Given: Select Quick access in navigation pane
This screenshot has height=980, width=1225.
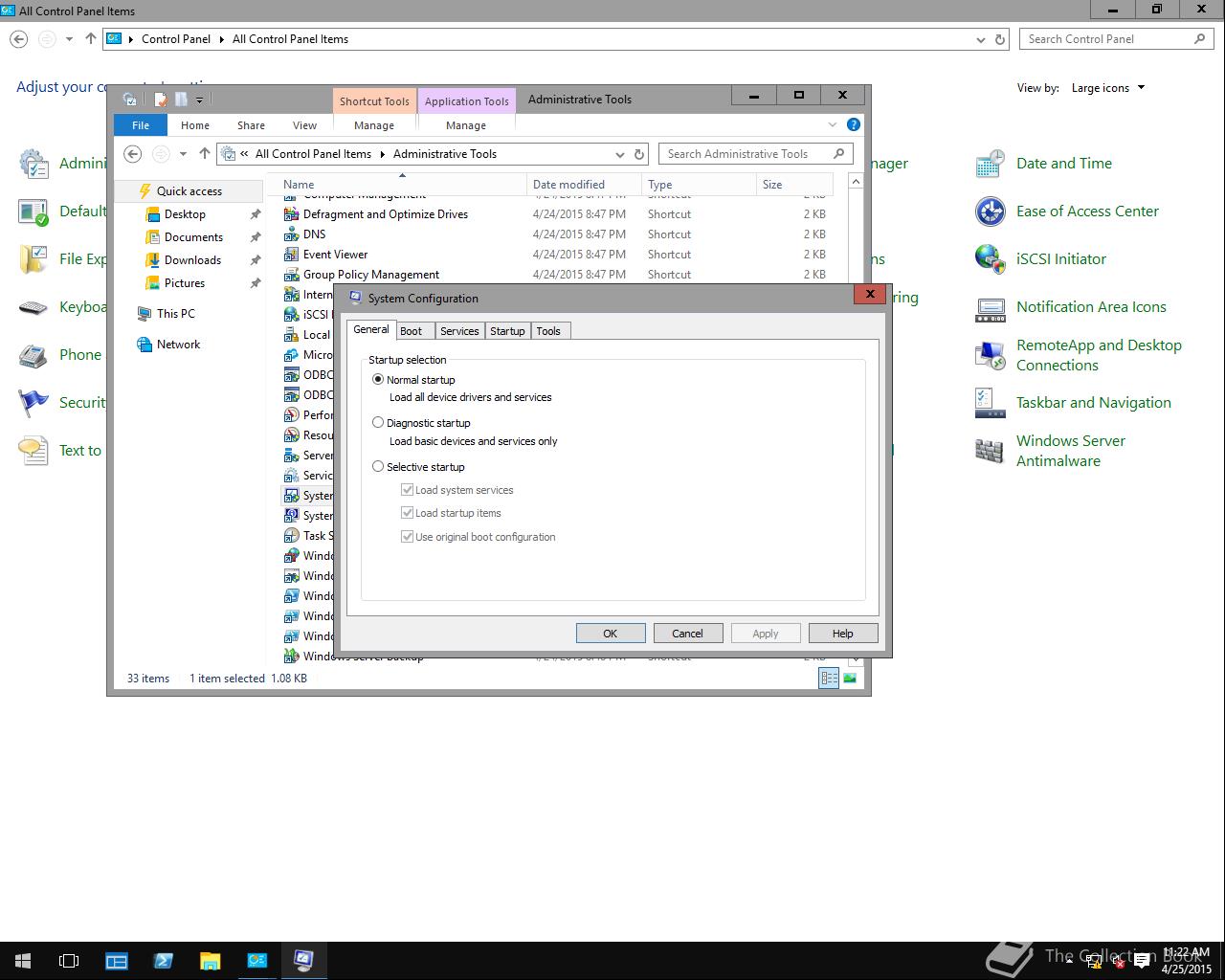Looking at the screenshot, I should [189, 191].
